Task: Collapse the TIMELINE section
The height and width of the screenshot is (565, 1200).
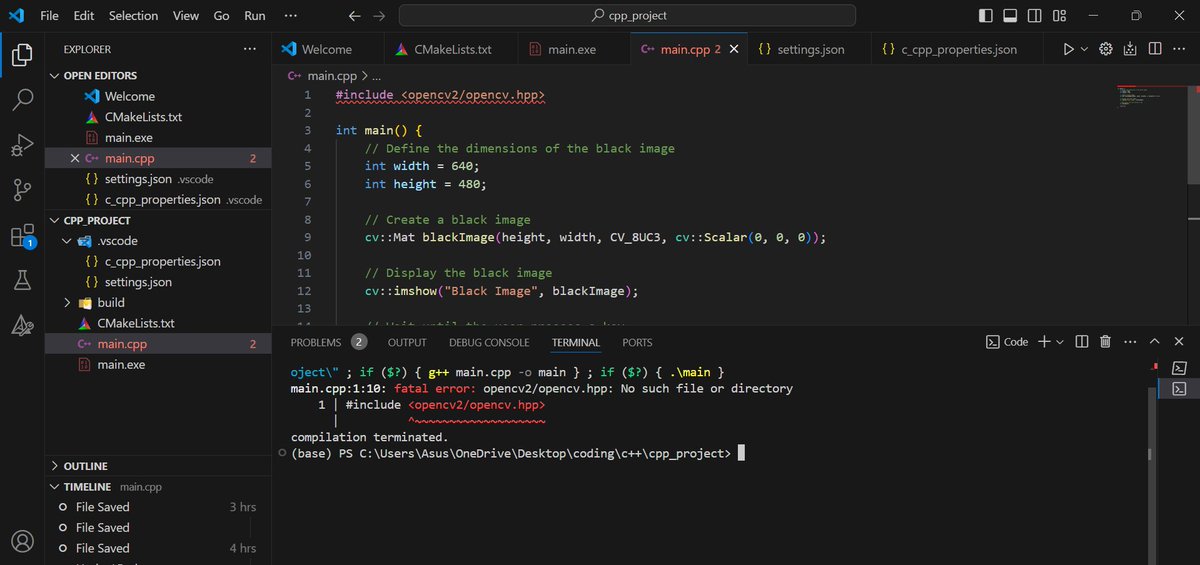Action: (x=158, y=487)
